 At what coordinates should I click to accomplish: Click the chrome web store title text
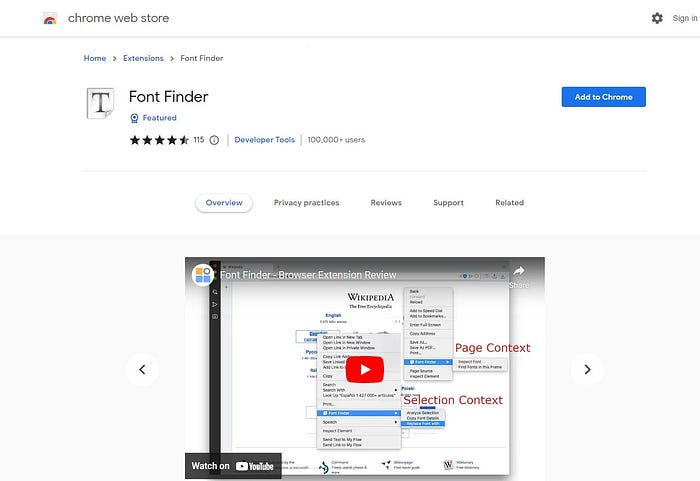[118, 18]
